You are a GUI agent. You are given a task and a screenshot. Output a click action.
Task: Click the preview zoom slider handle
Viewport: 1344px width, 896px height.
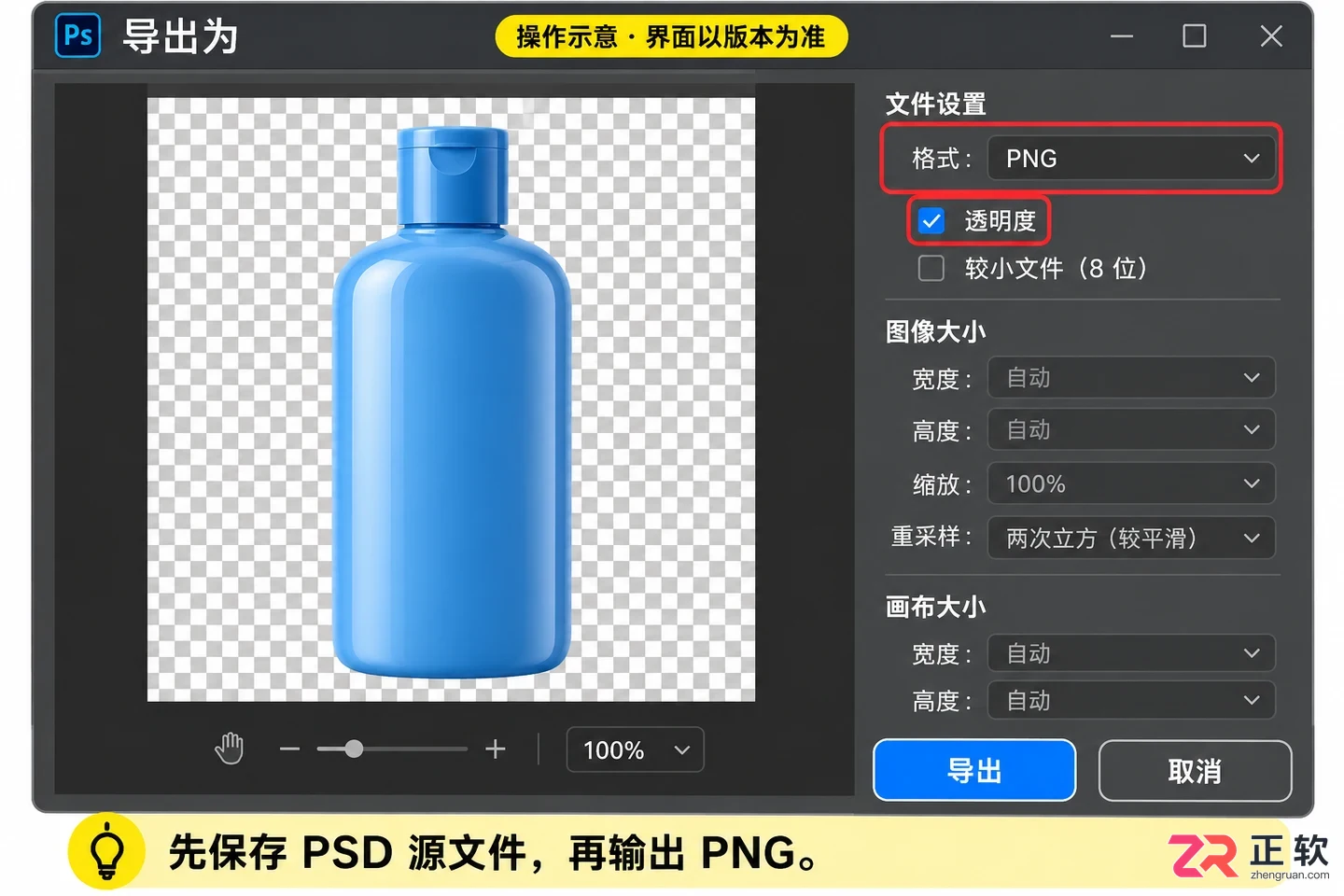click(354, 749)
